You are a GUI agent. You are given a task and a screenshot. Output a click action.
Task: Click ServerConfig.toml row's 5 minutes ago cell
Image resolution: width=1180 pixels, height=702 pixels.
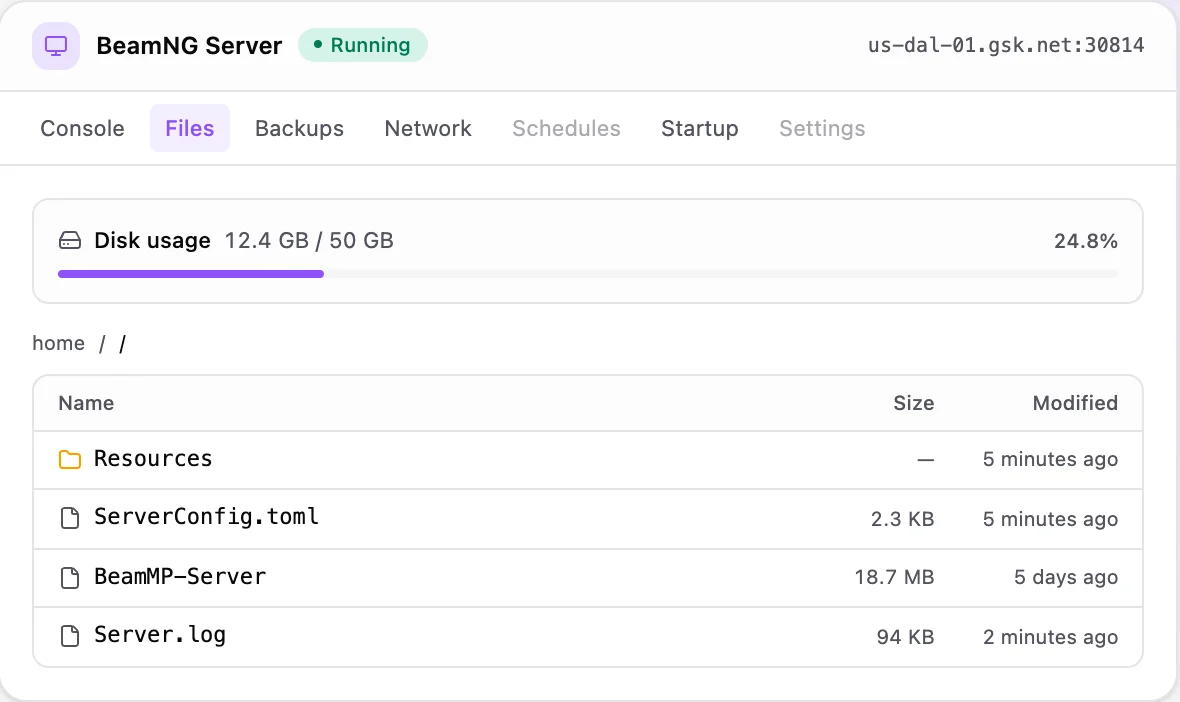click(x=1051, y=519)
